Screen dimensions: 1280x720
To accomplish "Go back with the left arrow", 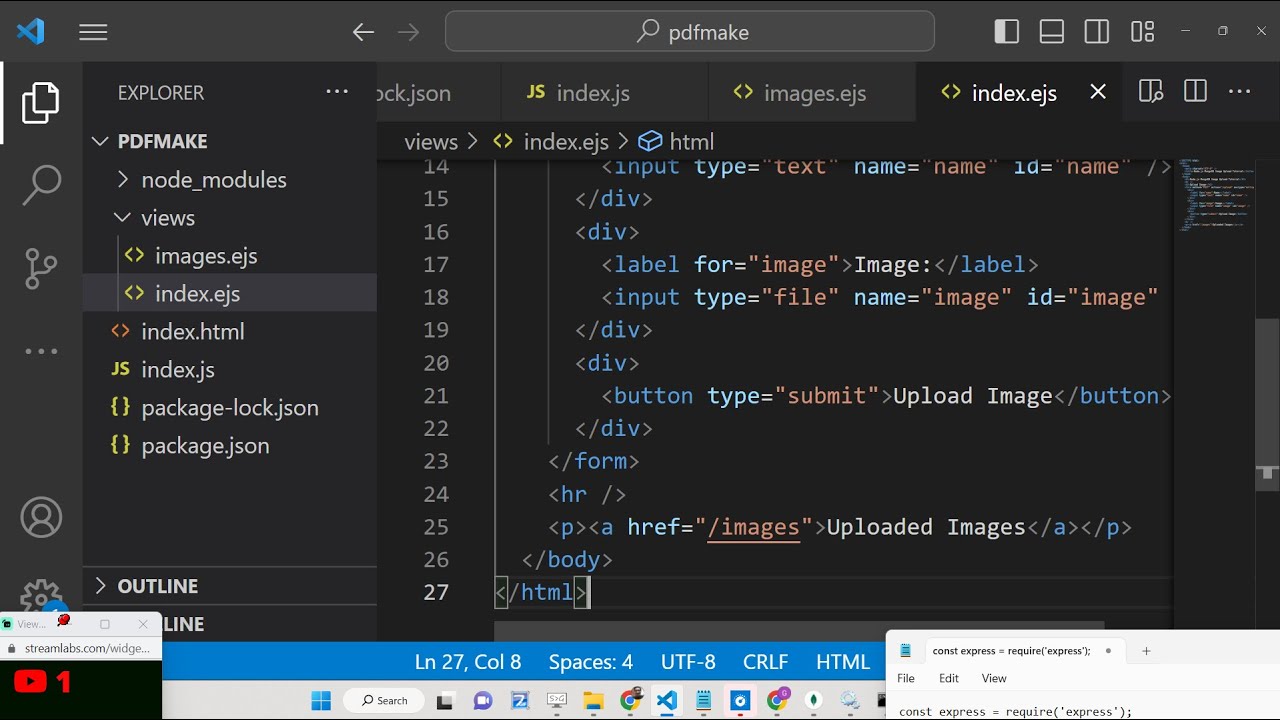I will tap(363, 32).
